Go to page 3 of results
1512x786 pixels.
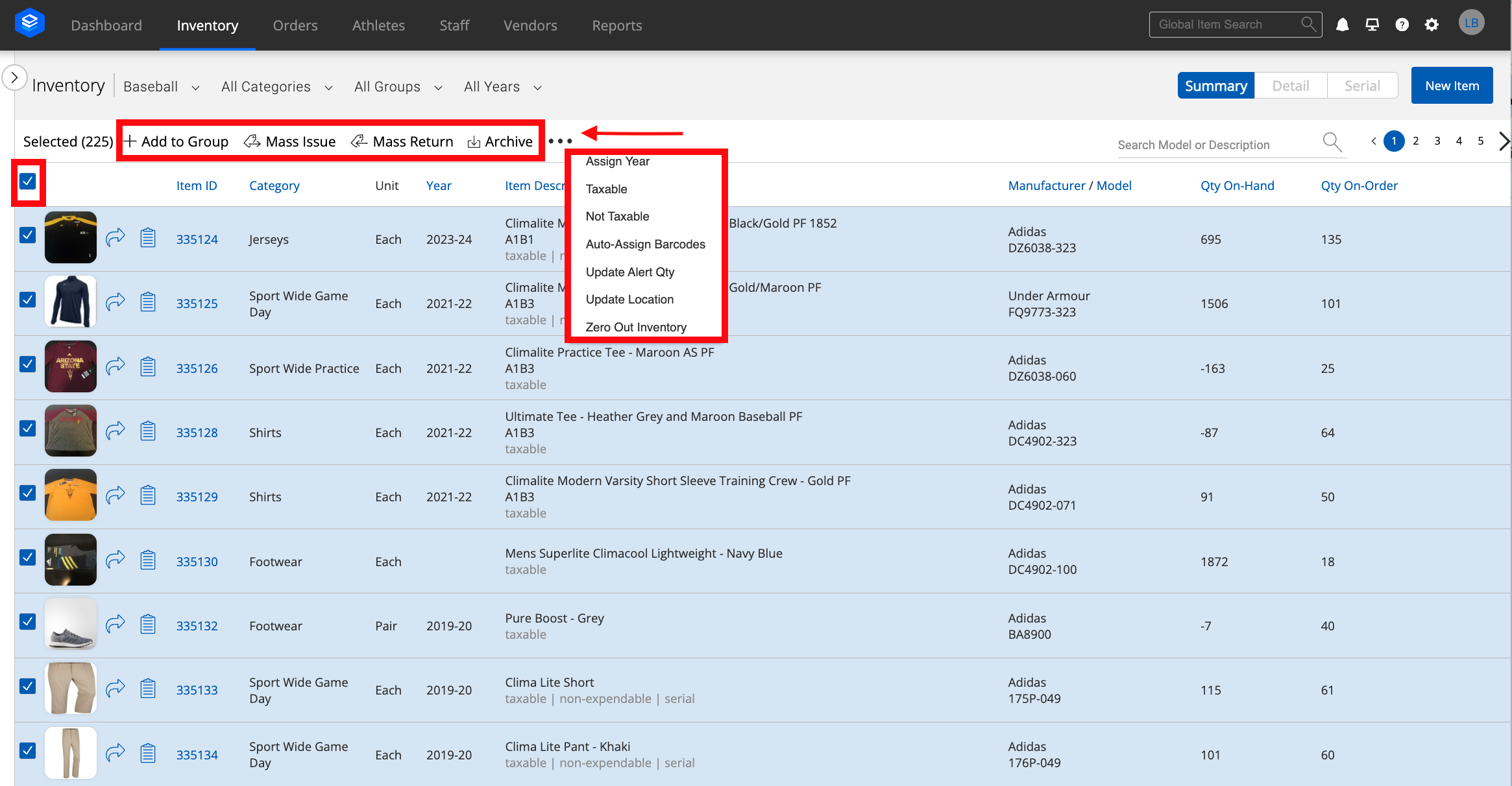(x=1437, y=141)
